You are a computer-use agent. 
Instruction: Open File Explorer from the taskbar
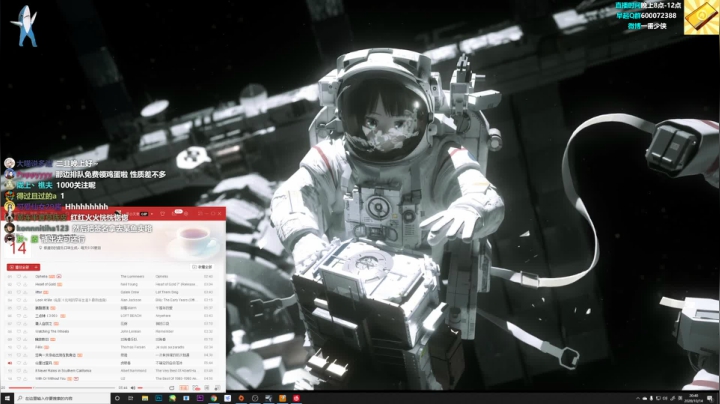click(145, 398)
